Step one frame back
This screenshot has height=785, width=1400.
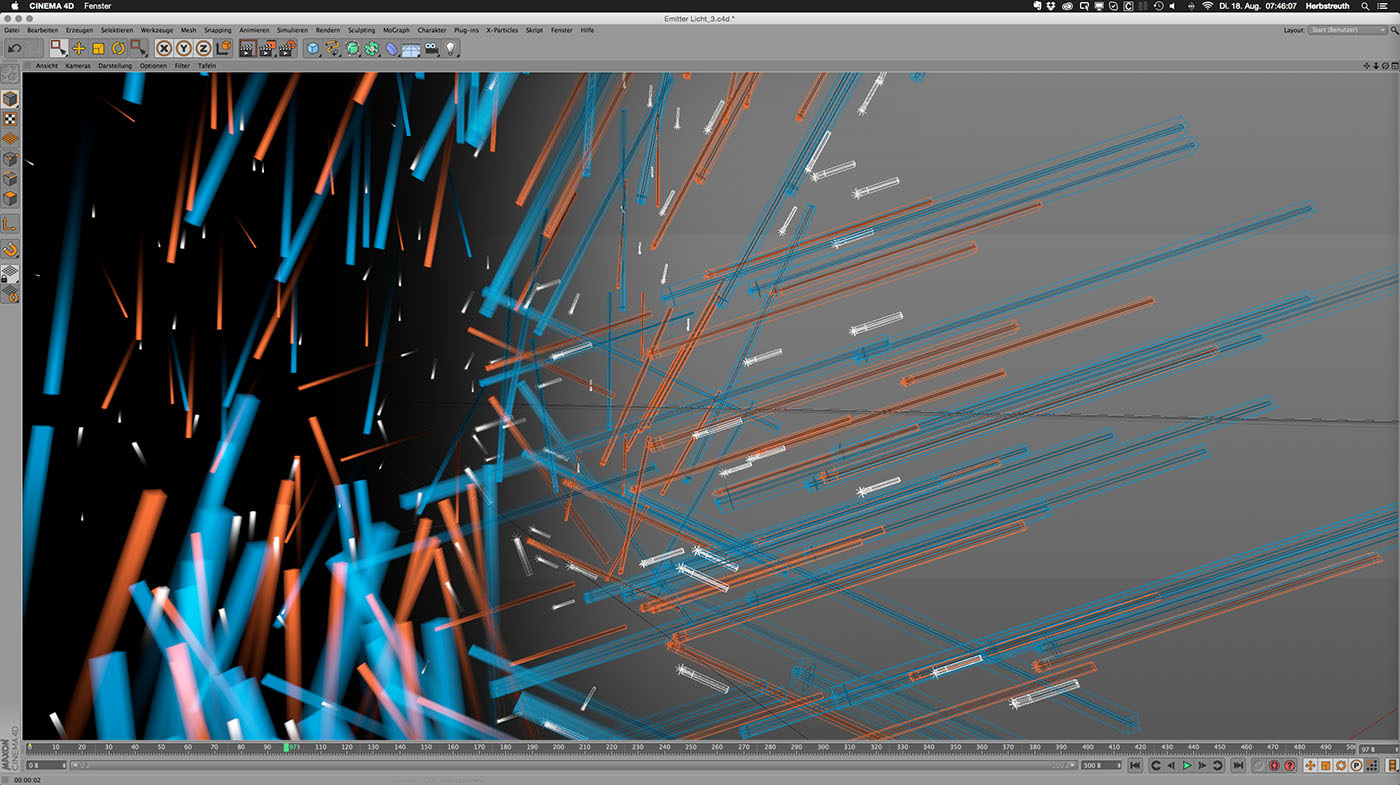click(1171, 766)
